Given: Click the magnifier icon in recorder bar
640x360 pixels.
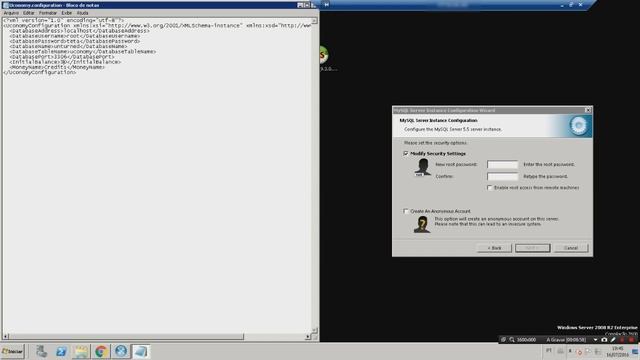Looking at the screenshot, I should [512, 340].
